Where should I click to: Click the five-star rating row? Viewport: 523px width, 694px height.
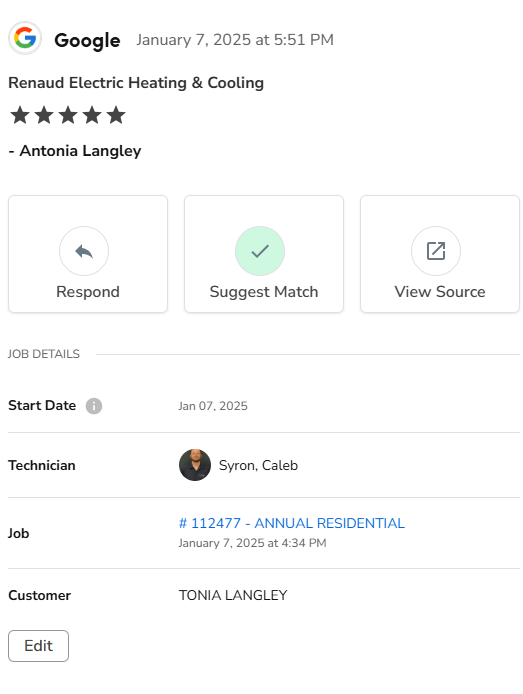[x=68, y=115]
